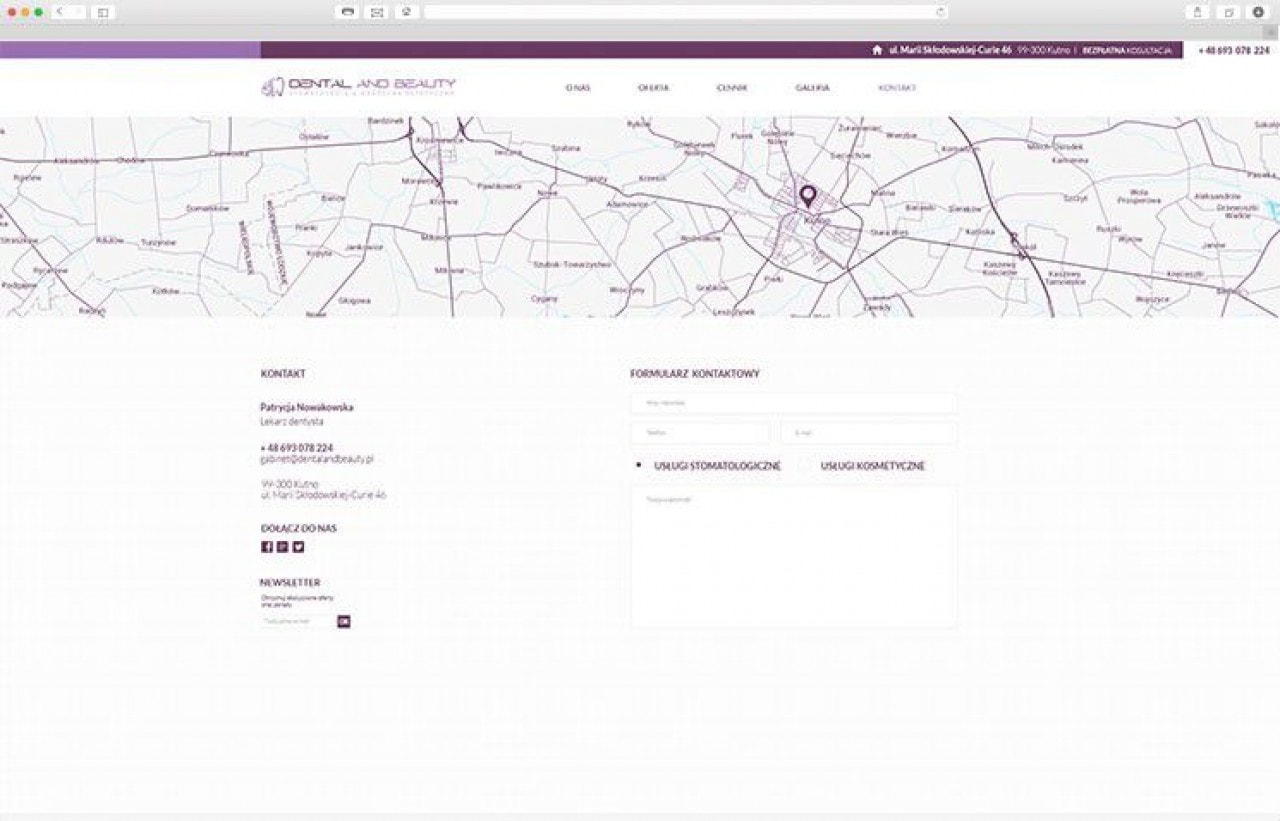Click the Safari share button
Viewport: 1280px width, 821px height.
tap(1196, 12)
